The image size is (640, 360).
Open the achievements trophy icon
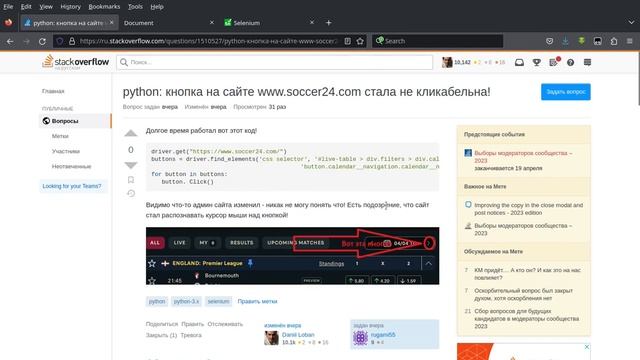click(536, 62)
